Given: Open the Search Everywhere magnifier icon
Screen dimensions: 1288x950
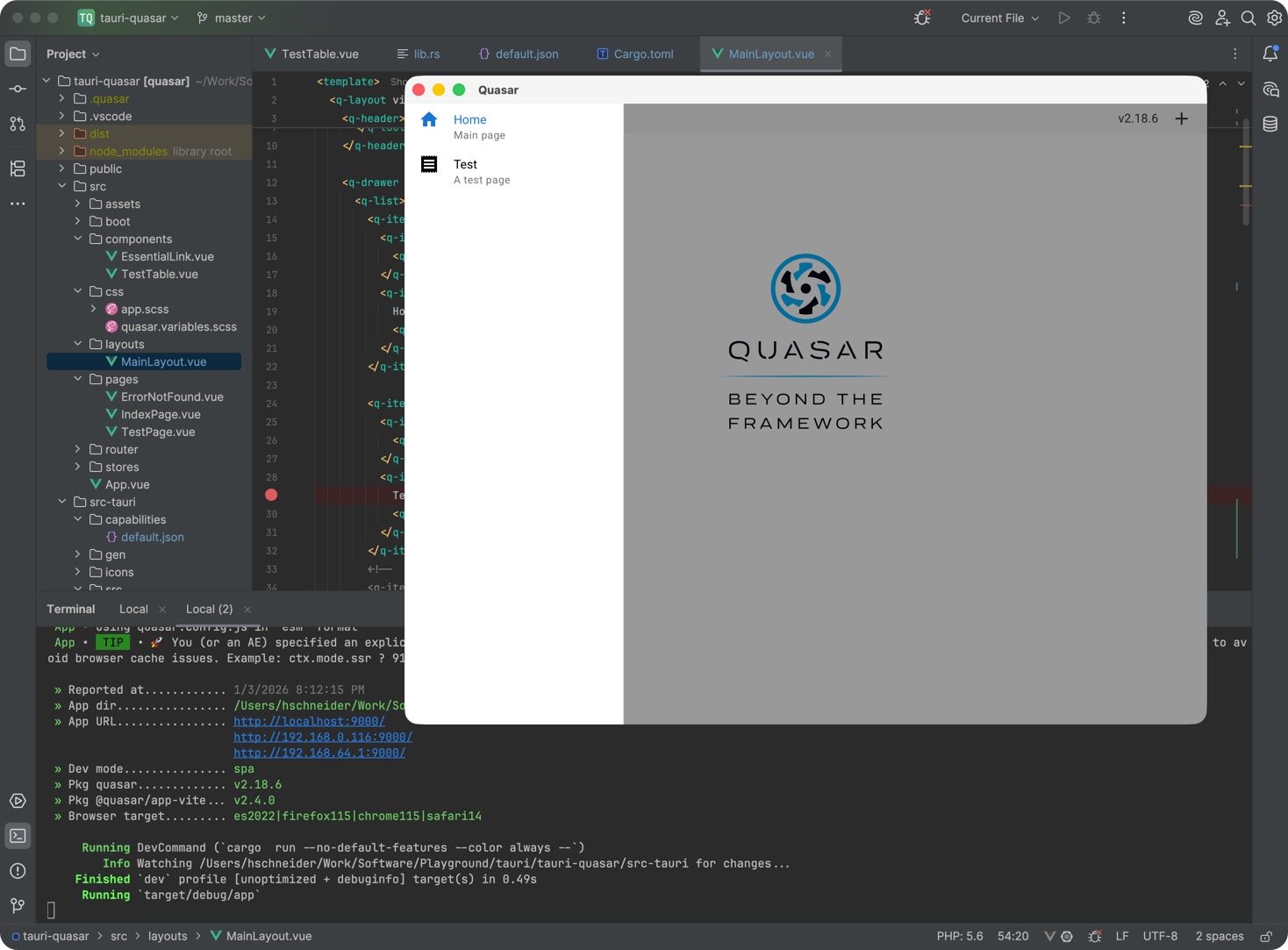Looking at the screenshot, I should tap(1249, 18).
